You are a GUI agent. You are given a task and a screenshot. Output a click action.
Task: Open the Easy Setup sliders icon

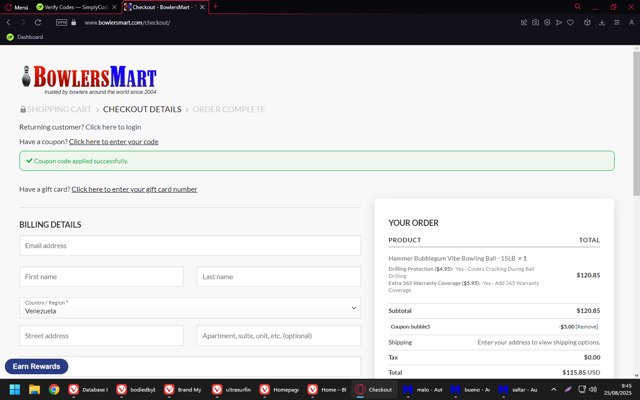point(617,22)
